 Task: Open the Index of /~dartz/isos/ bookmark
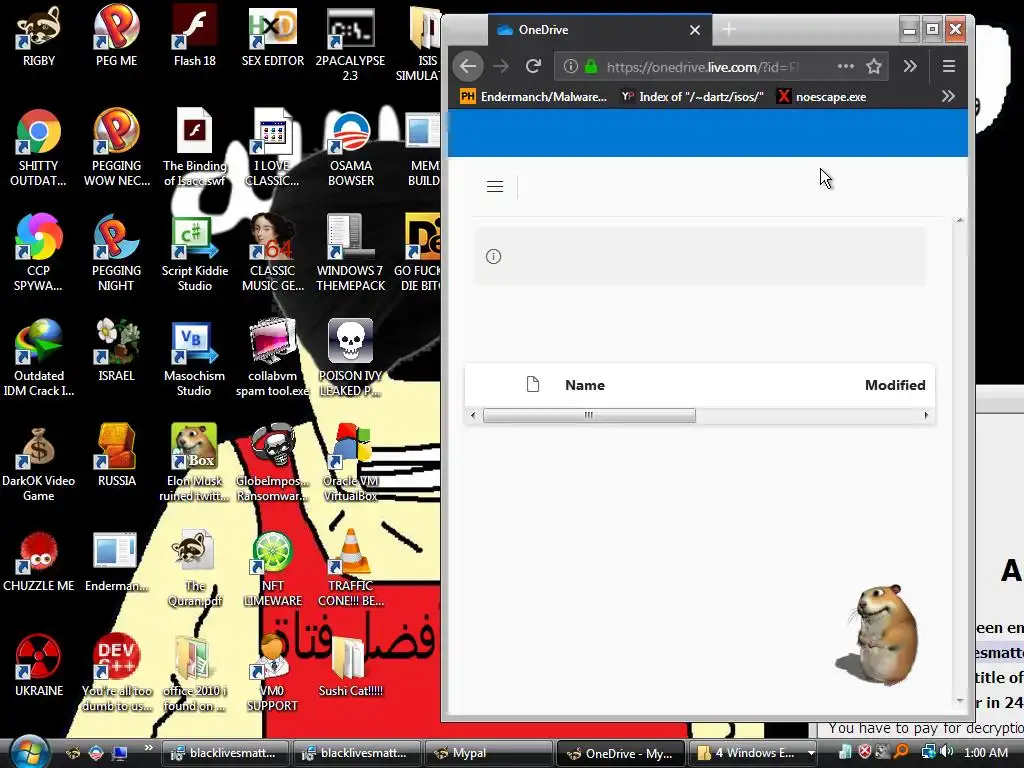(x=692, y=97)
